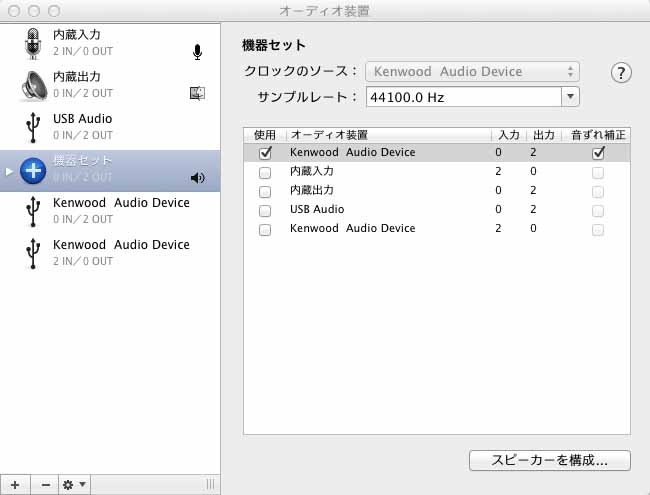
Task: Open the サンプルレート dropdown arrow
Action: click(570, 97)
